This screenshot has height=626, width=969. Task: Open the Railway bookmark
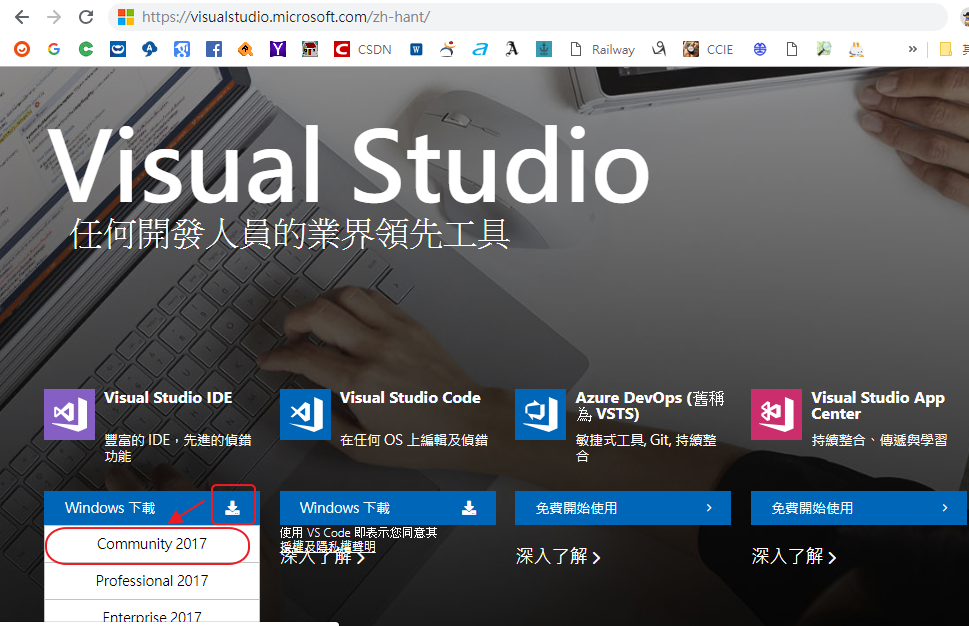pos(603,49)
